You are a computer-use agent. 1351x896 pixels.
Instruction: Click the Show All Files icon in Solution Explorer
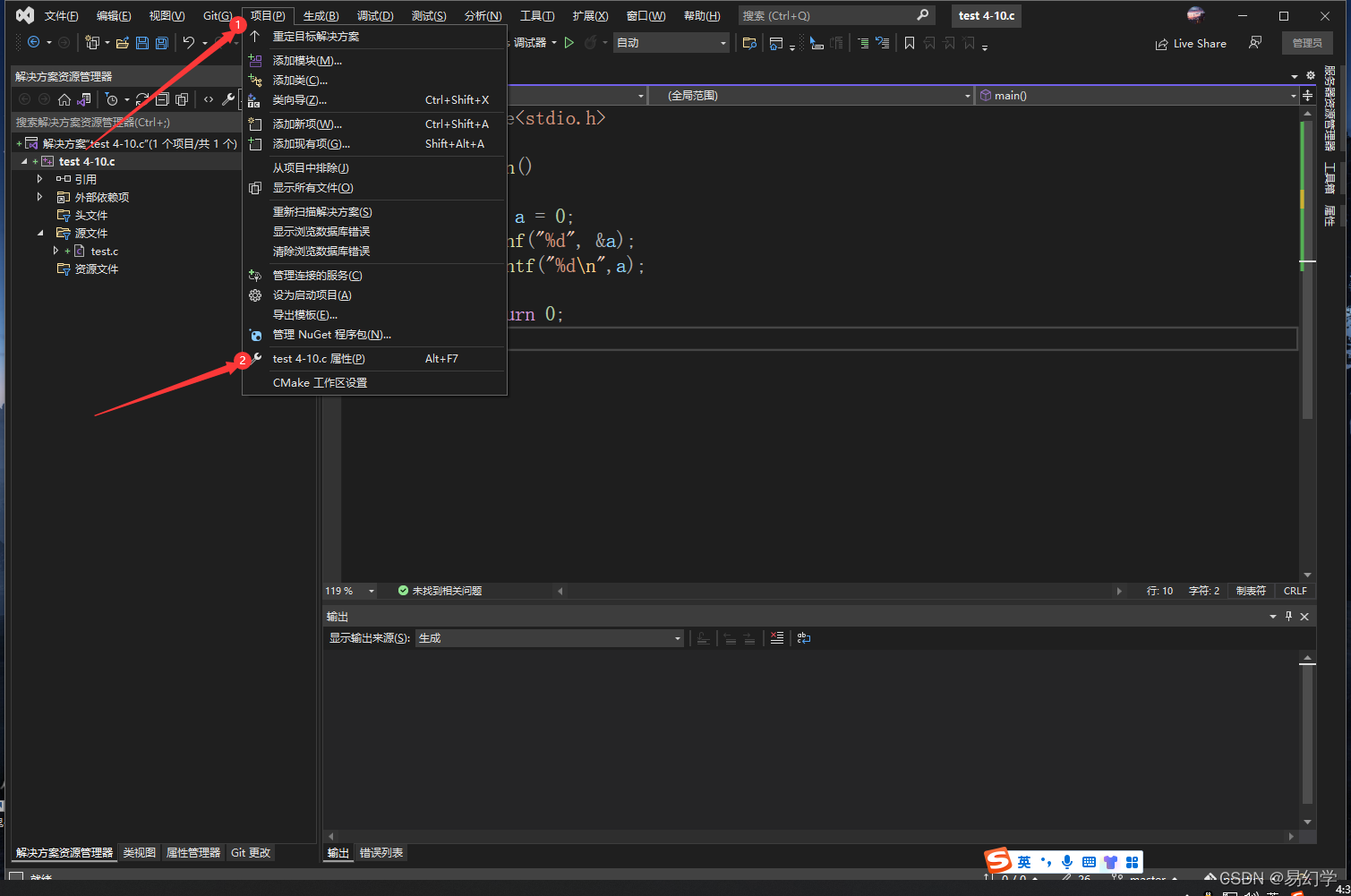tap(182, 99)
